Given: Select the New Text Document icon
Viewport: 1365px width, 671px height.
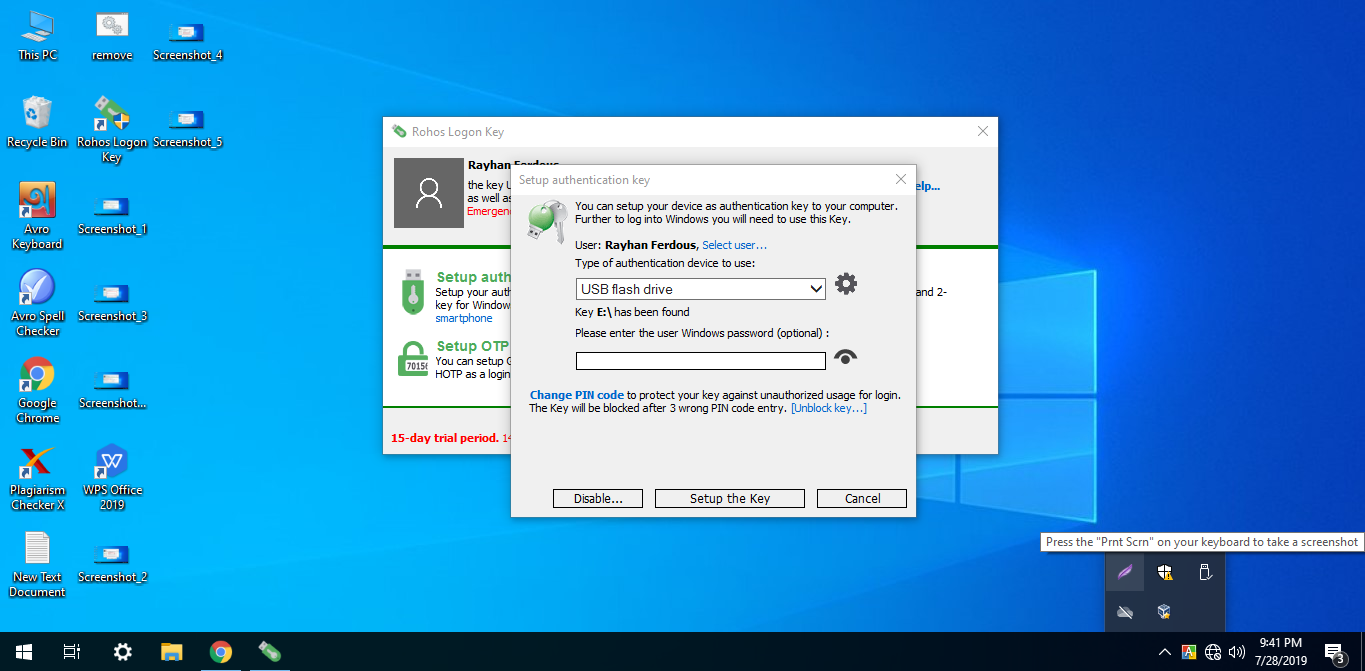Looking at the screenshot, I should click(x=37, y=564).
